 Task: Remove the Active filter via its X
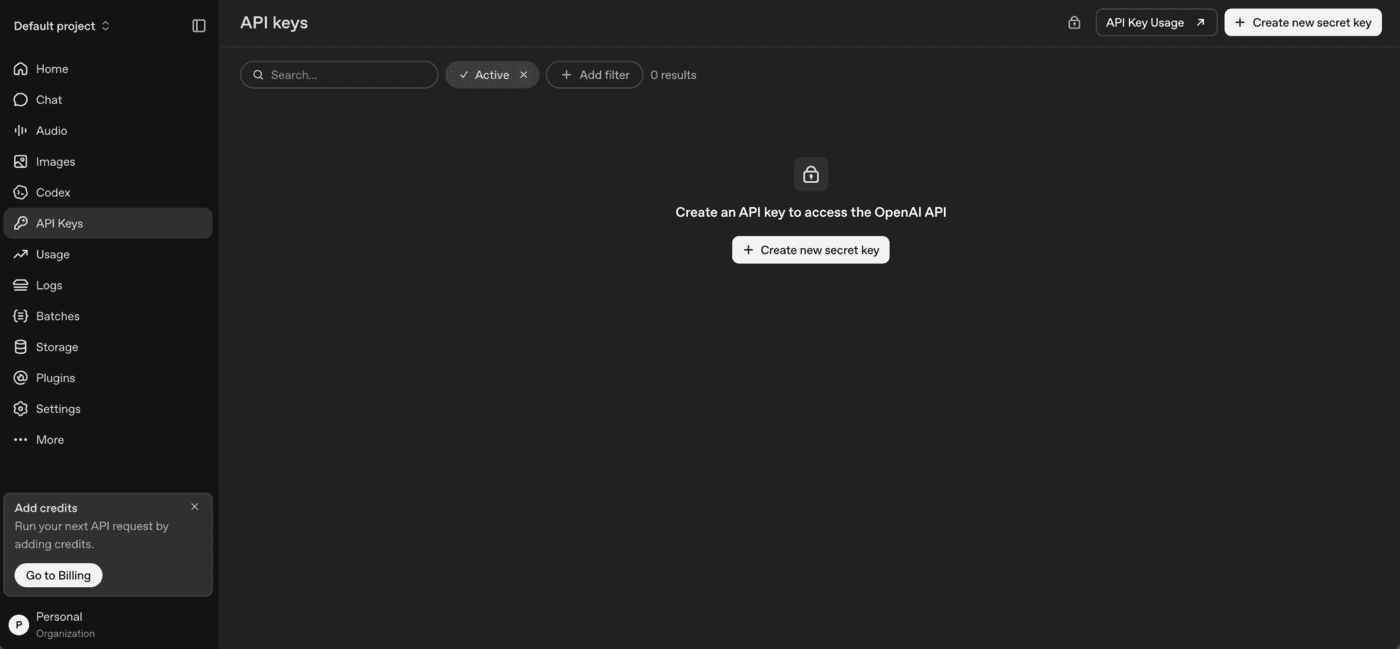(x=523, y=75)
